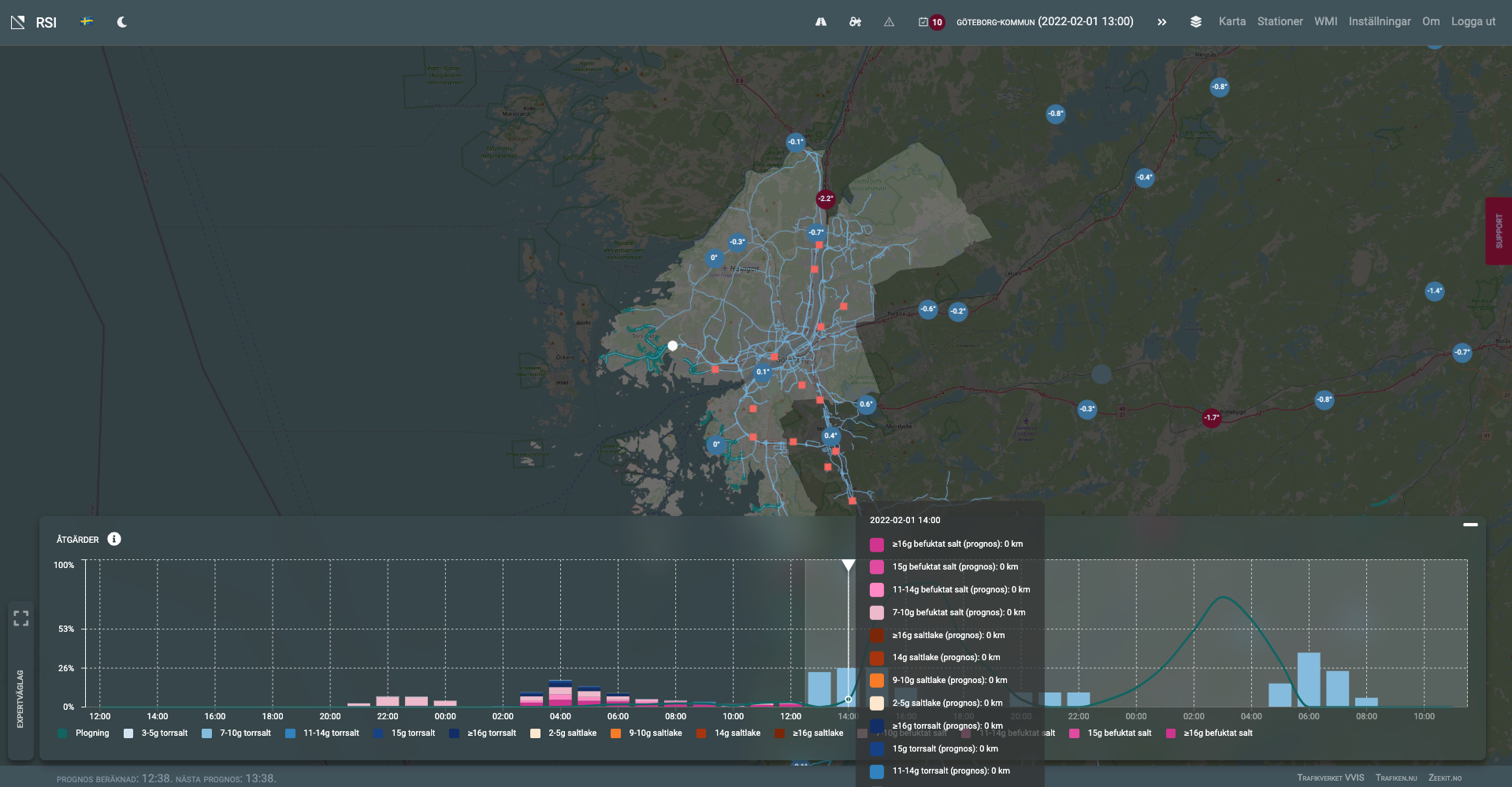Click the snowplow vehicle icon
This screenshot has width=1512, height=787.
[x=855, y=22]
